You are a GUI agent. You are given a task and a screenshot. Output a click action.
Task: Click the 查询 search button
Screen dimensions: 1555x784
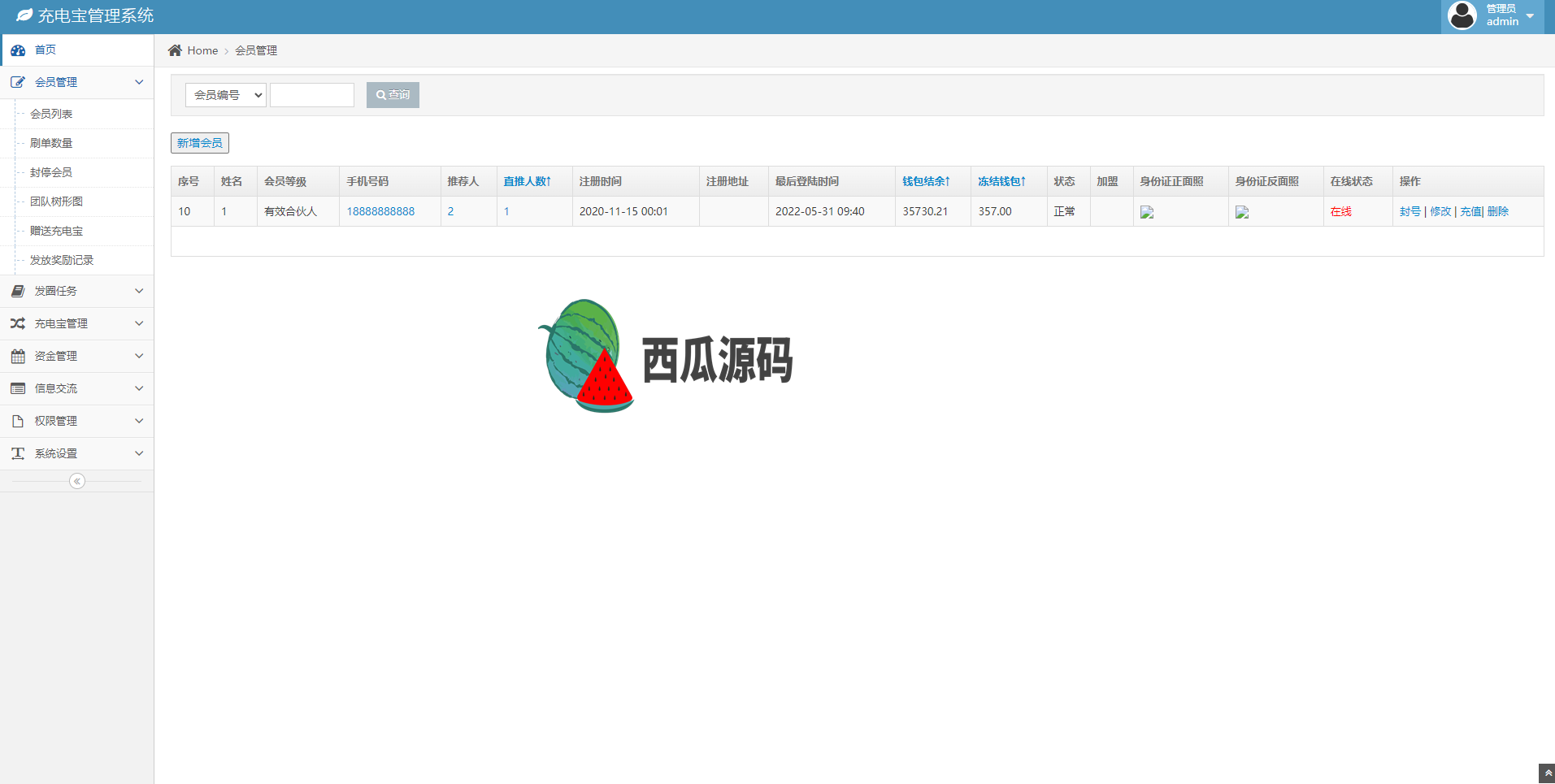[x=393, y=95]
